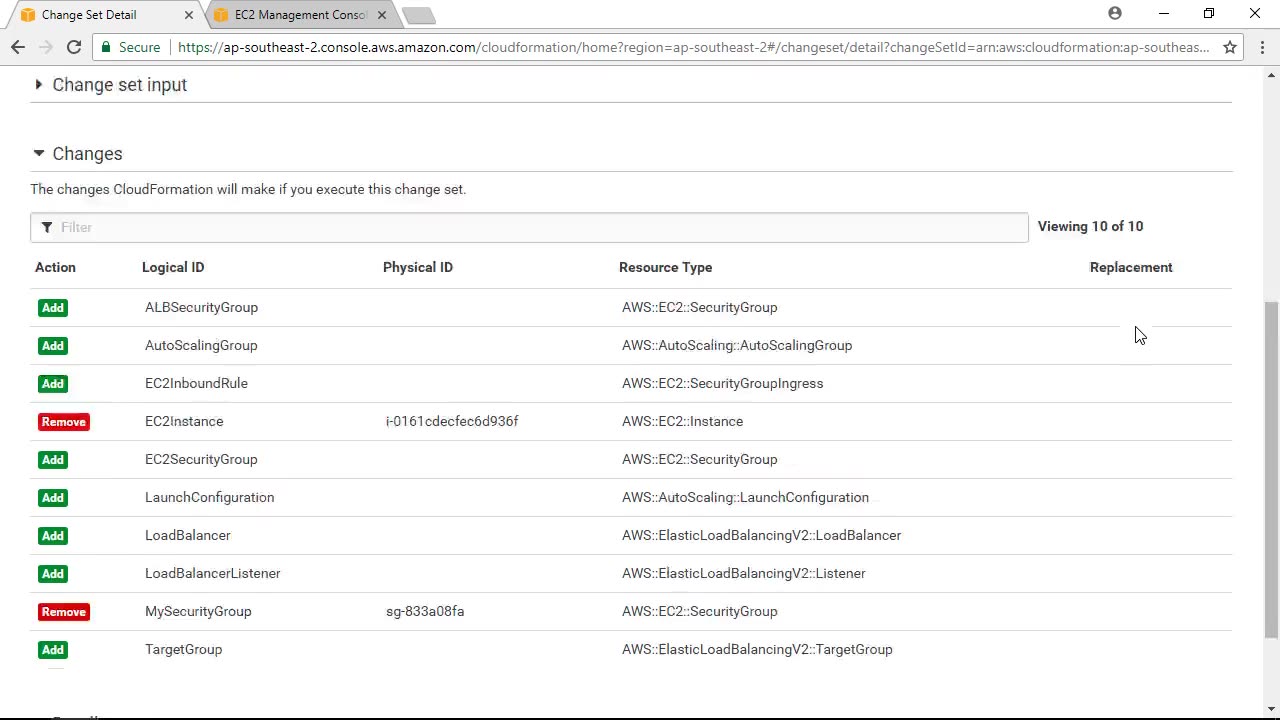Click the Add badge for EC2InboundRule
The image size is (1280, 720).
coord(53,384)
